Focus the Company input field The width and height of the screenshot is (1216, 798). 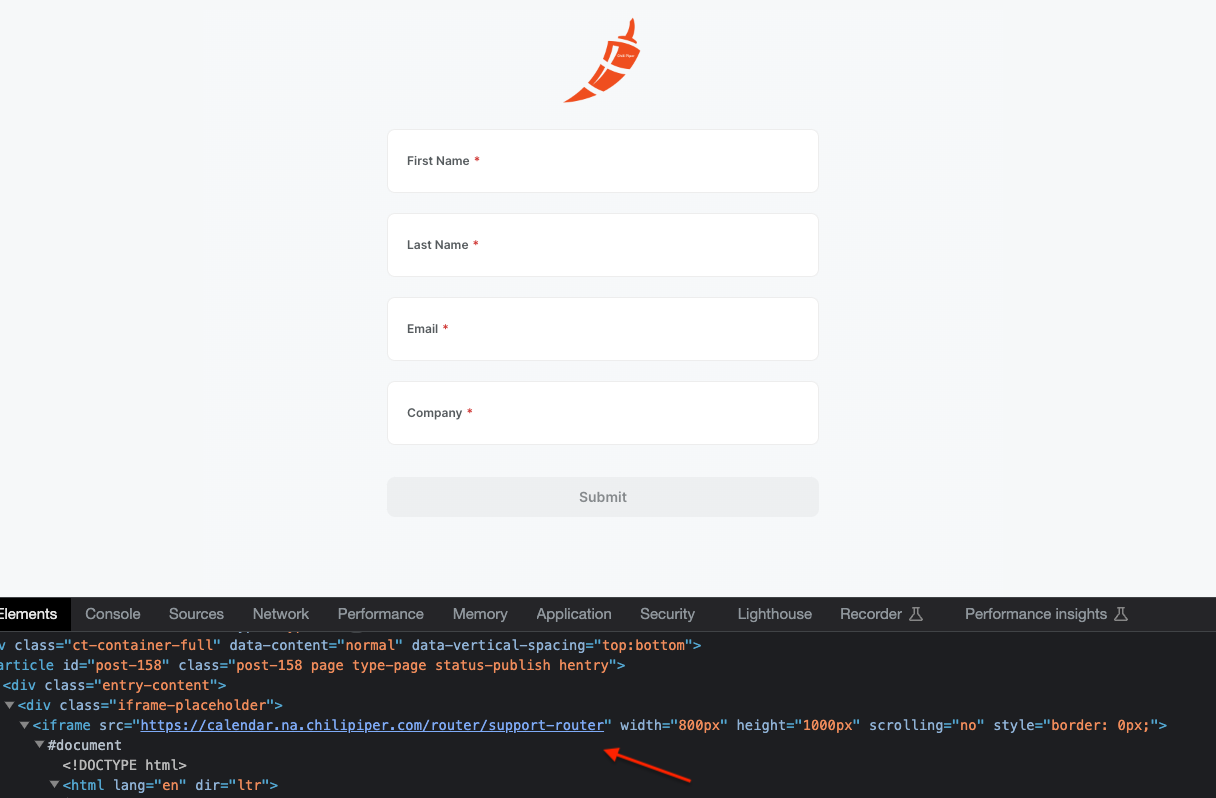pyautogui.click(x=603, y=413)
